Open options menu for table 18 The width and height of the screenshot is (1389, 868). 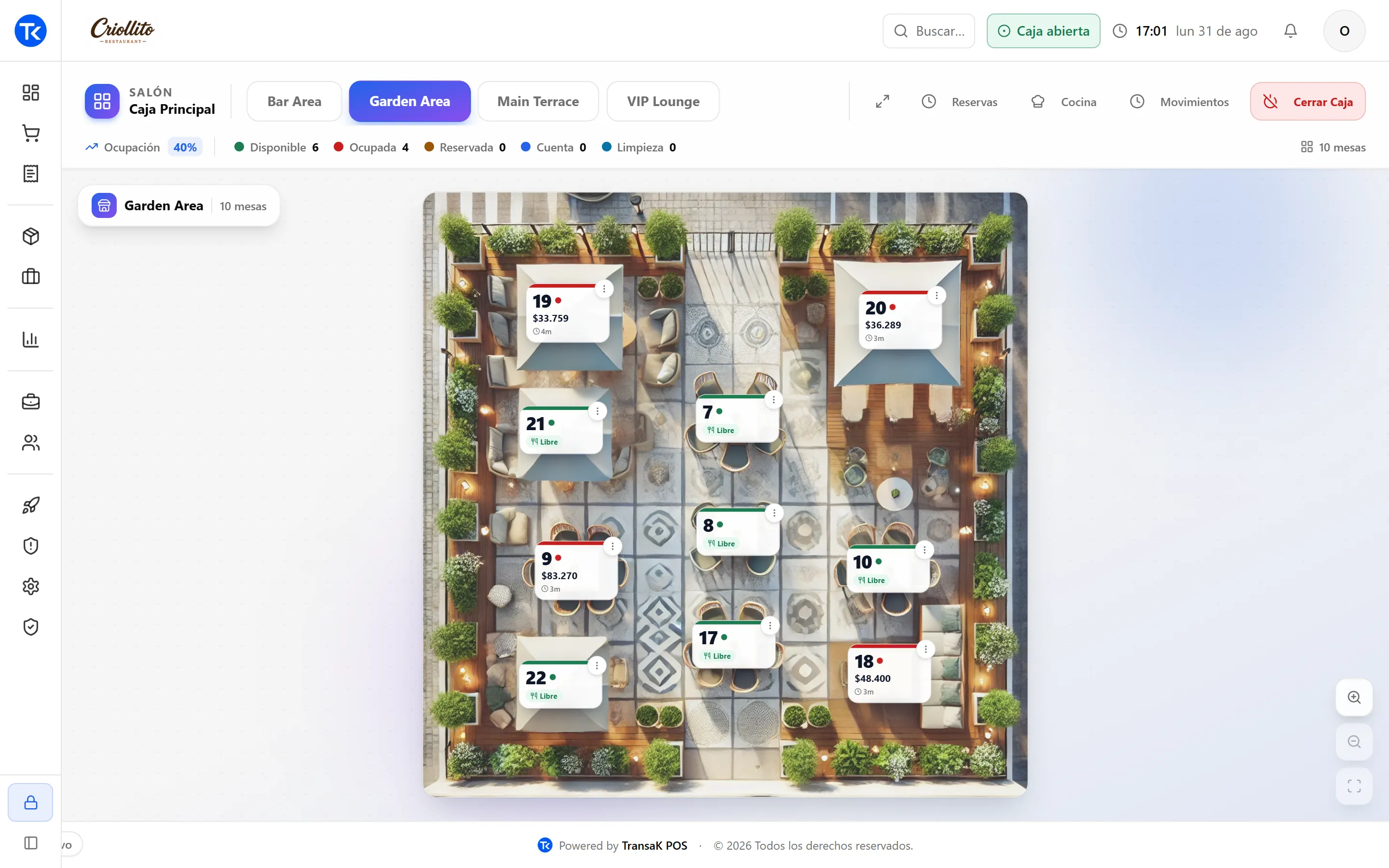coord(925,649)
